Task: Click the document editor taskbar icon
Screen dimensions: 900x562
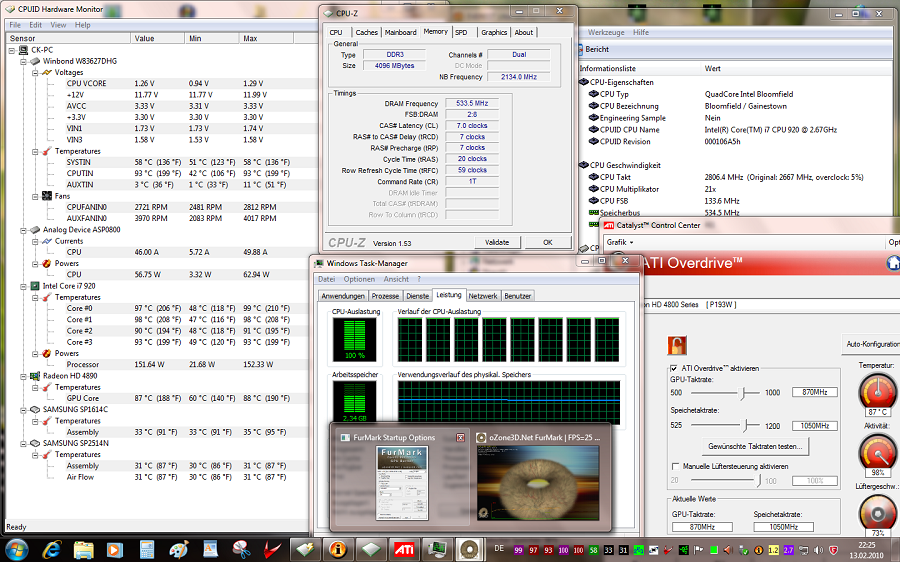Action: click(x=210, y=550)
